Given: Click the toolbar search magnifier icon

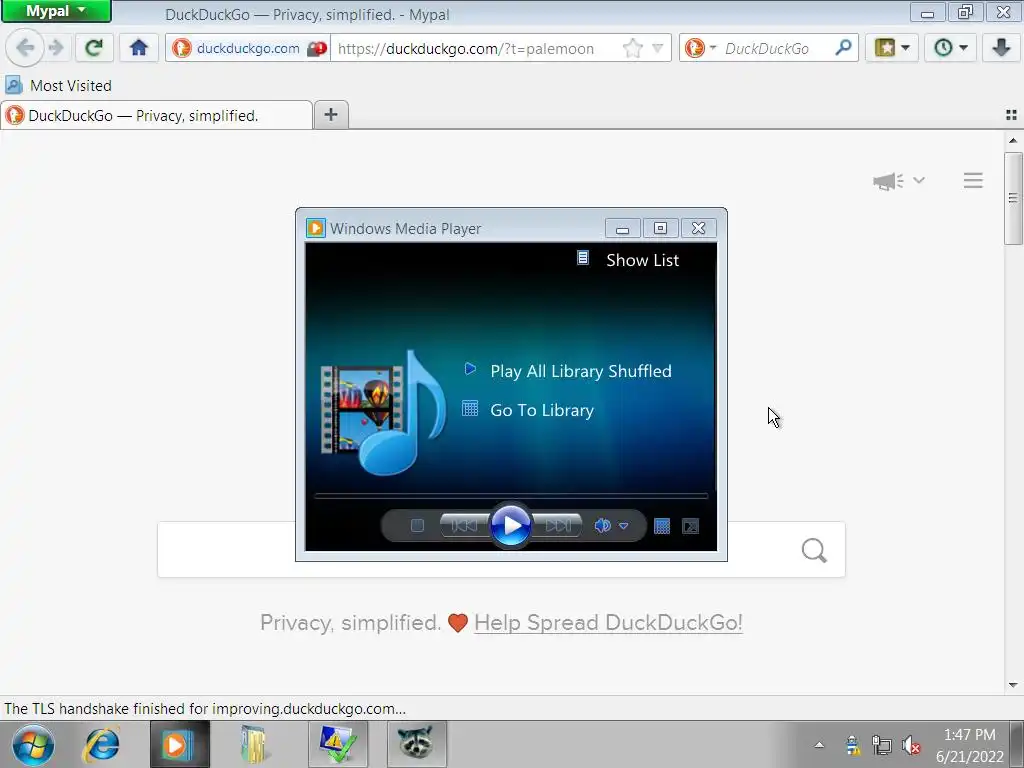Looking at the screenshot, I should (843, 48).
